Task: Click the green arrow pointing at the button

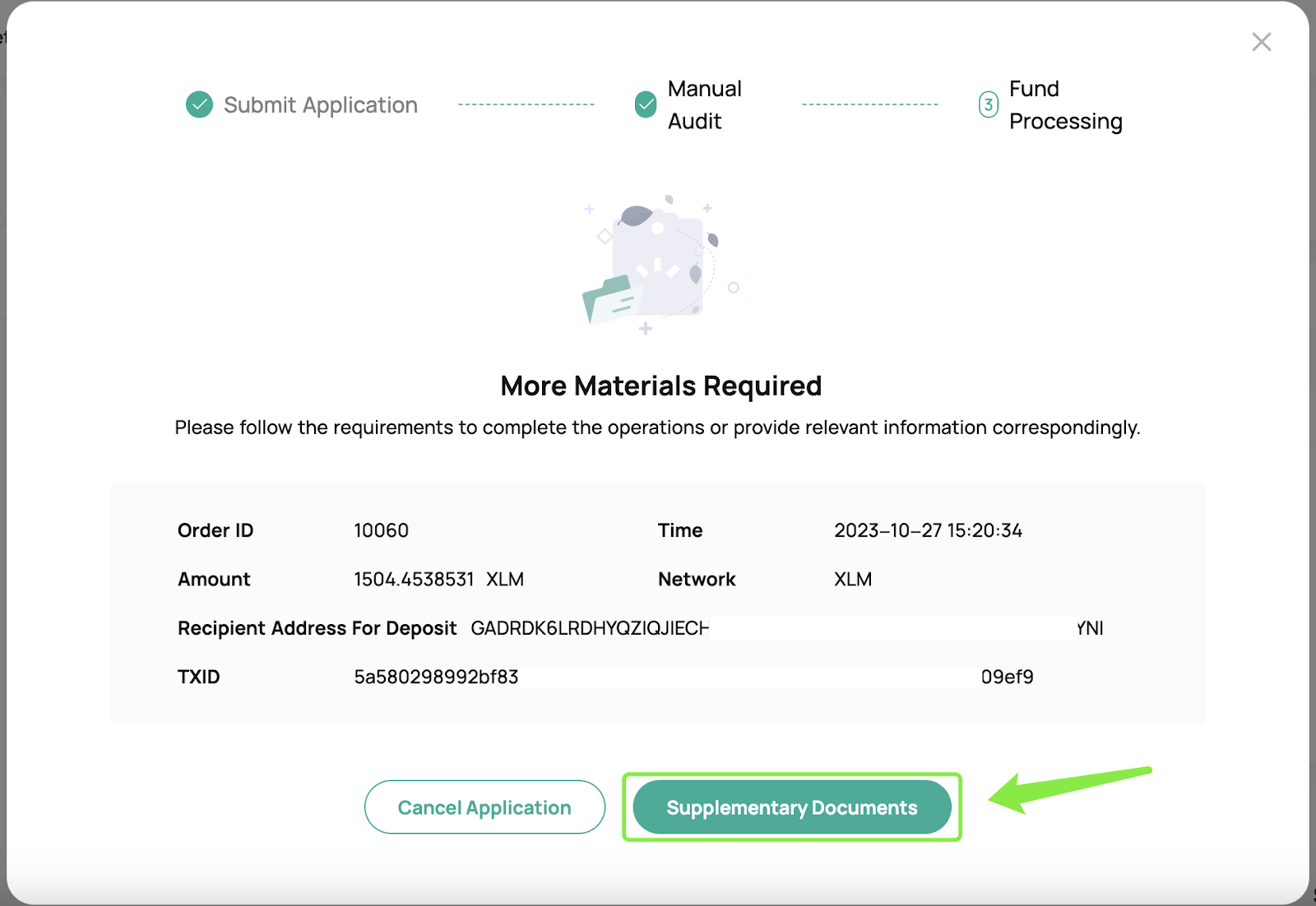Action: tap(1068, 789)
